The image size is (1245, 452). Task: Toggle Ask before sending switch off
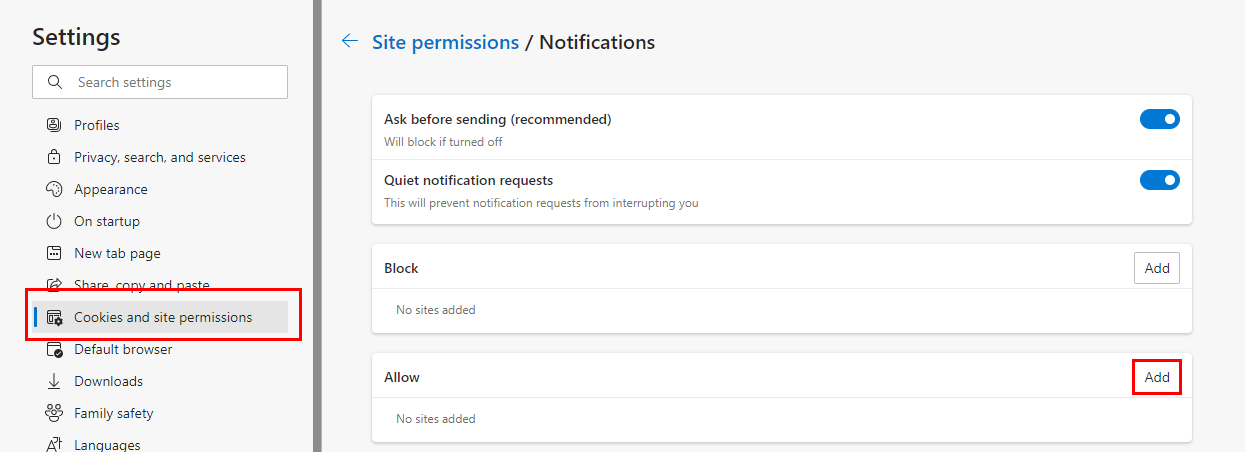[1159, 119]
